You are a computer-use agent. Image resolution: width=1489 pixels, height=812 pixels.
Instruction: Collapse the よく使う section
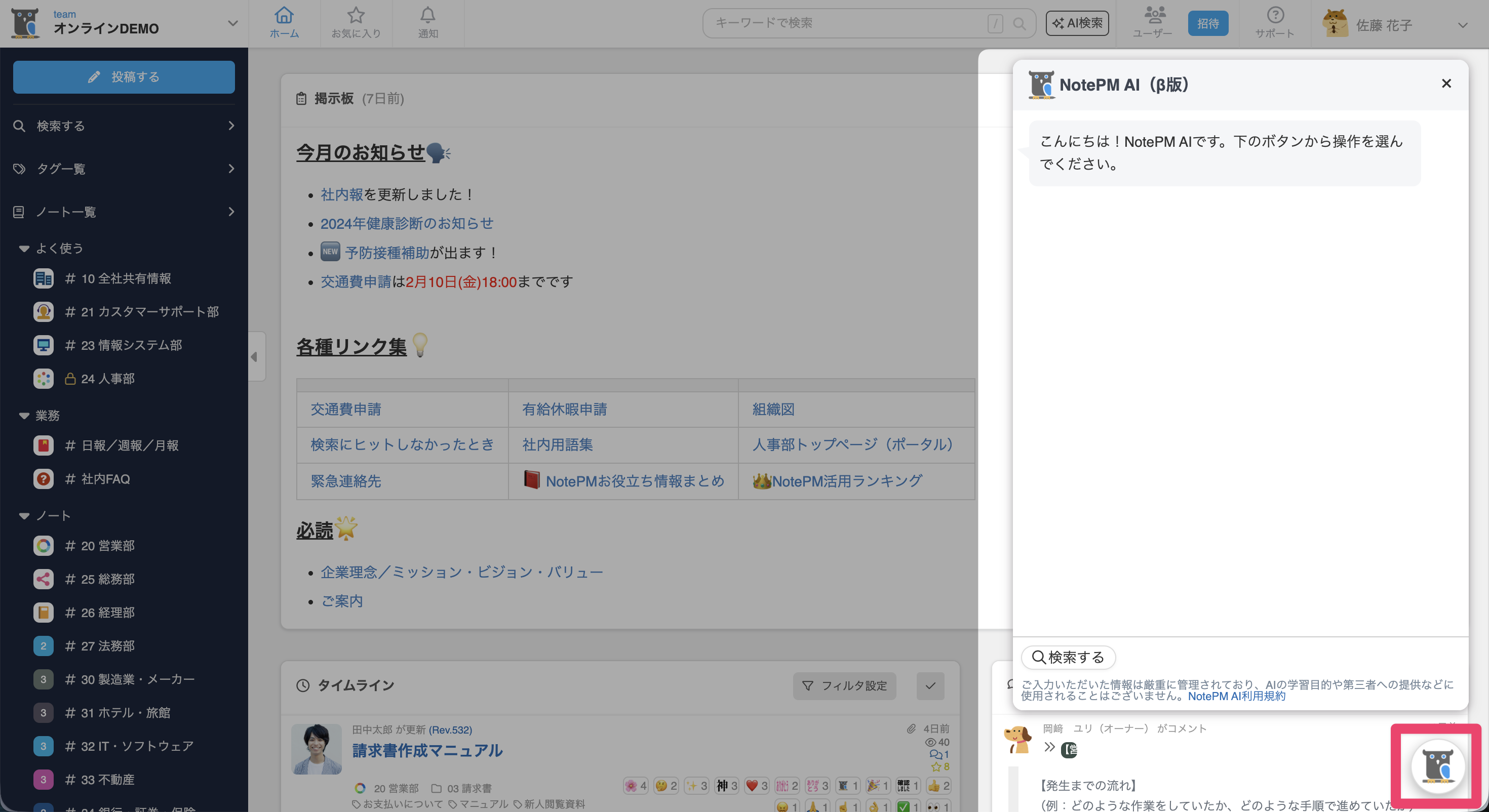pyautogui.click(x=24, y=249)
